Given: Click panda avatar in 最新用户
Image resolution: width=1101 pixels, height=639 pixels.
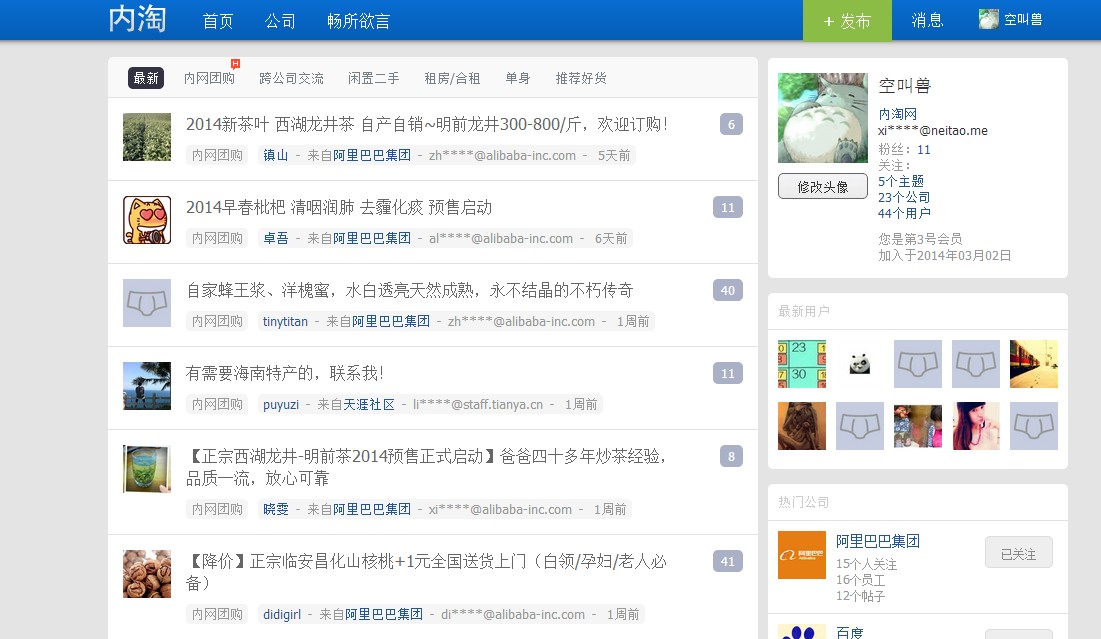Looking at the screenshot, I should coord(860,364).
